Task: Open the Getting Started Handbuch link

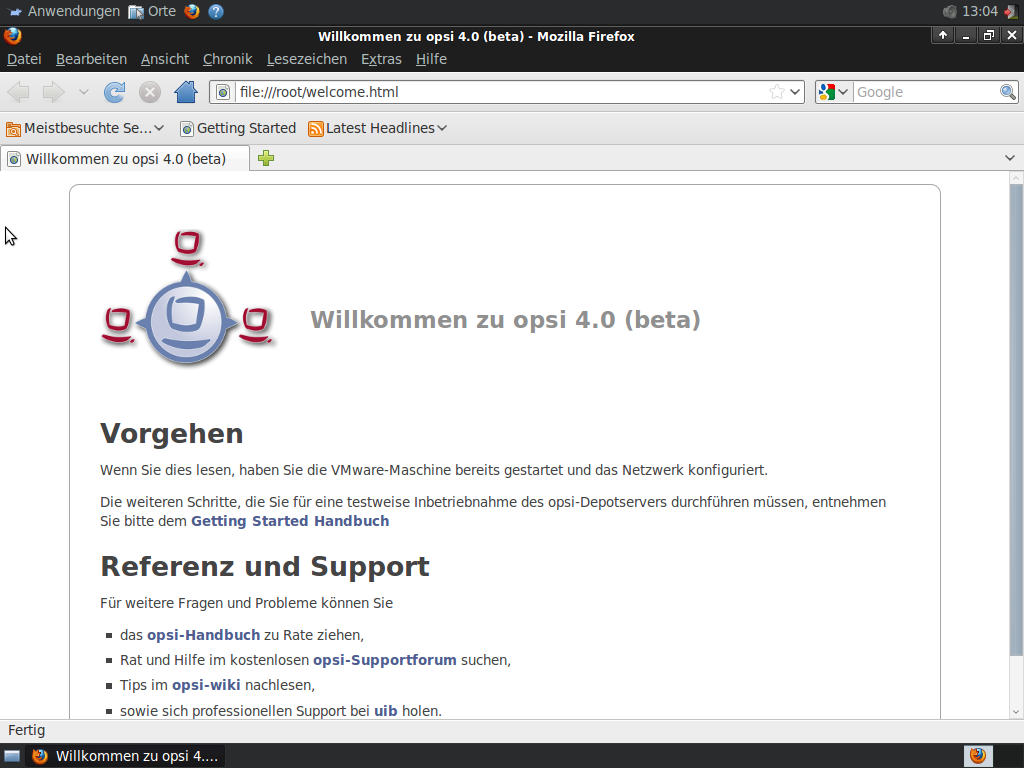Action: coord(290,521)
